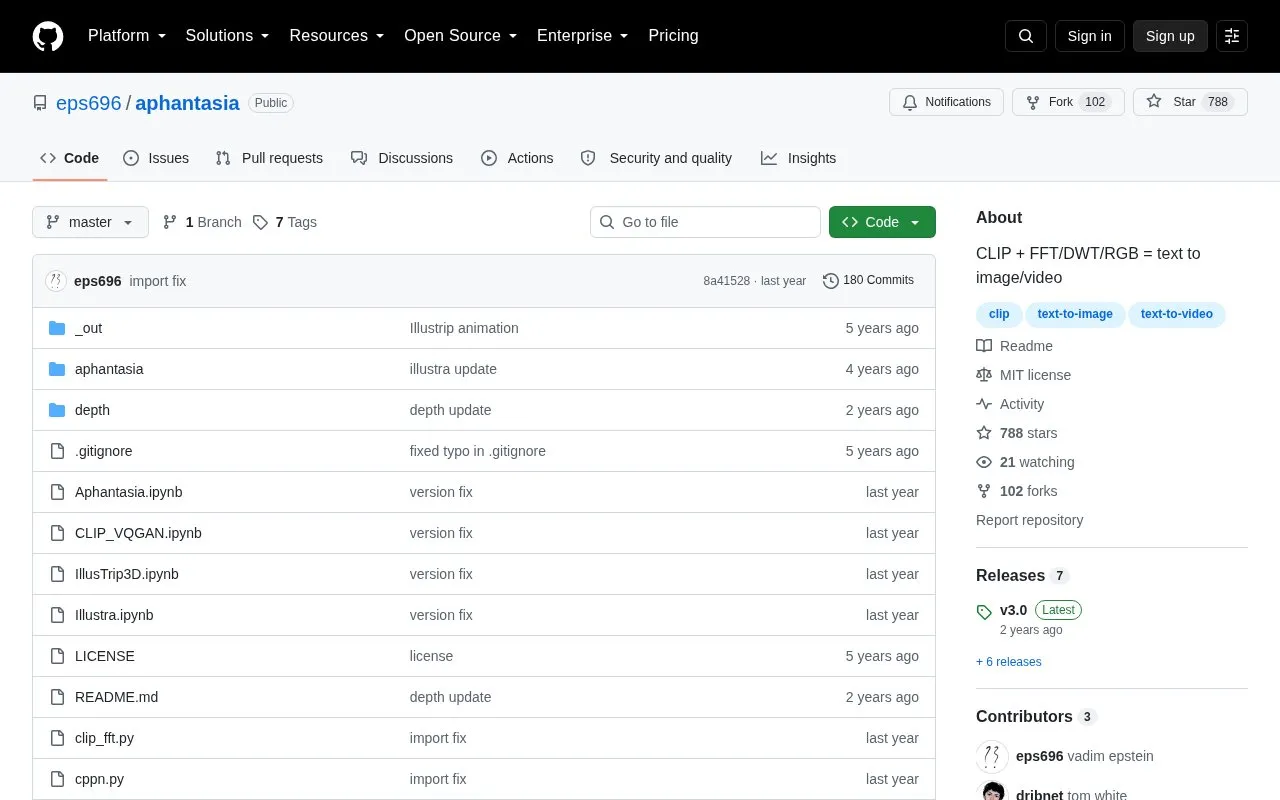
Task: Click the depth folder icon
Action: click(57, 410)
